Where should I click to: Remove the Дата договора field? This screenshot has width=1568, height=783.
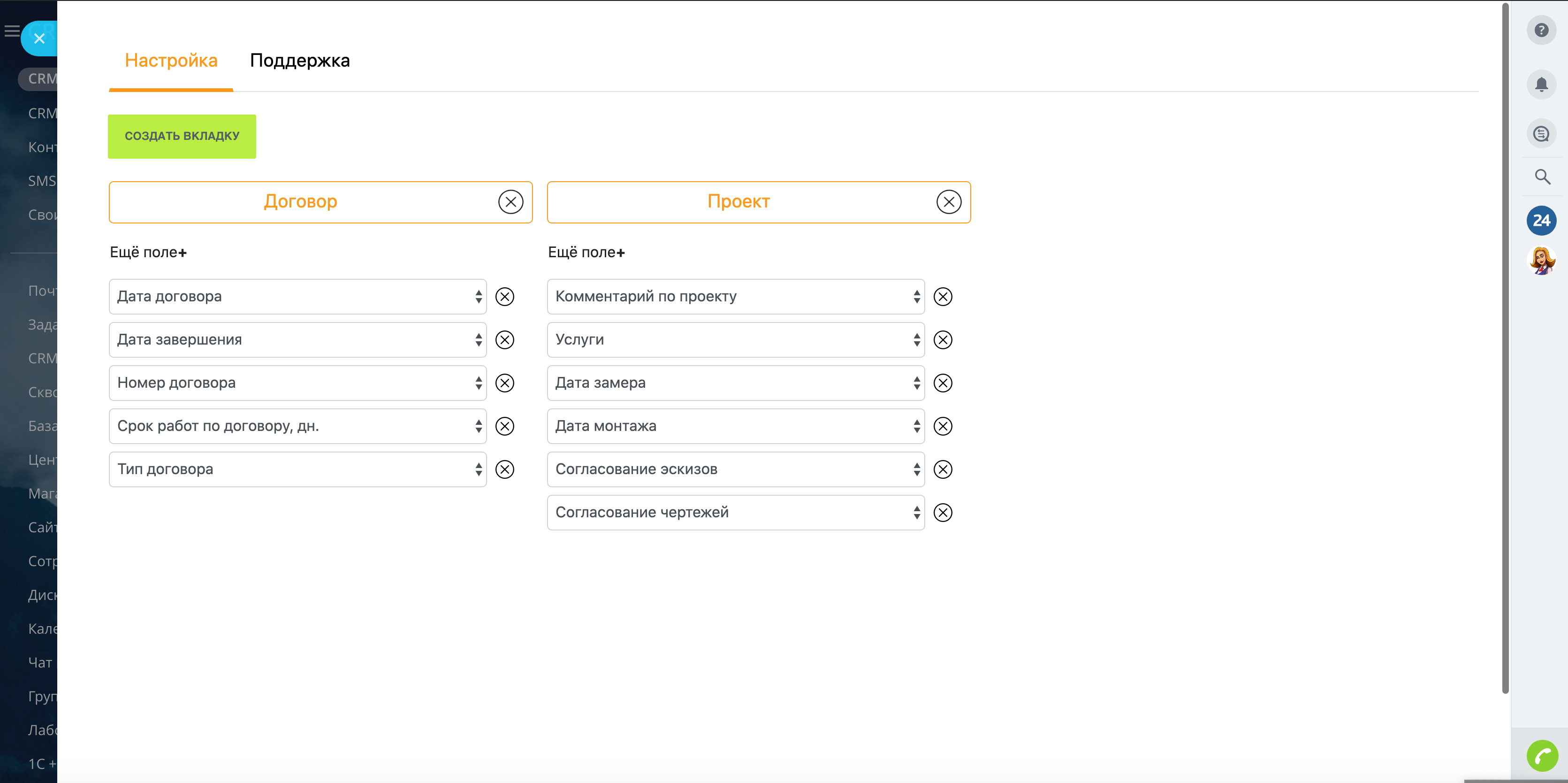pyautogui.click(x=505, y=297)
